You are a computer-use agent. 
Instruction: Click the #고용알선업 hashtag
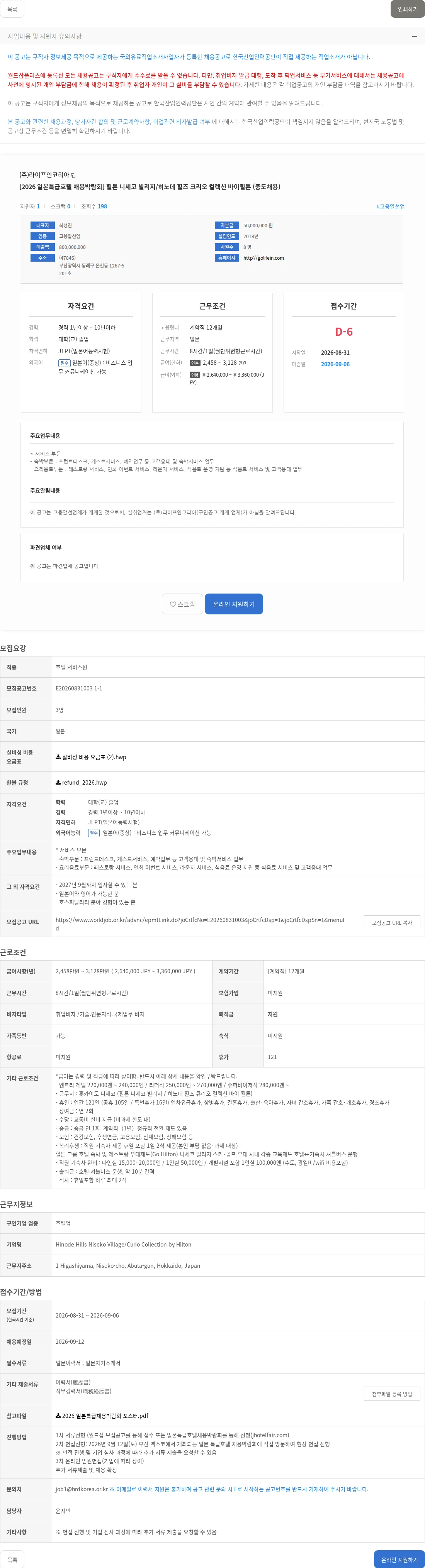(390, 206)
